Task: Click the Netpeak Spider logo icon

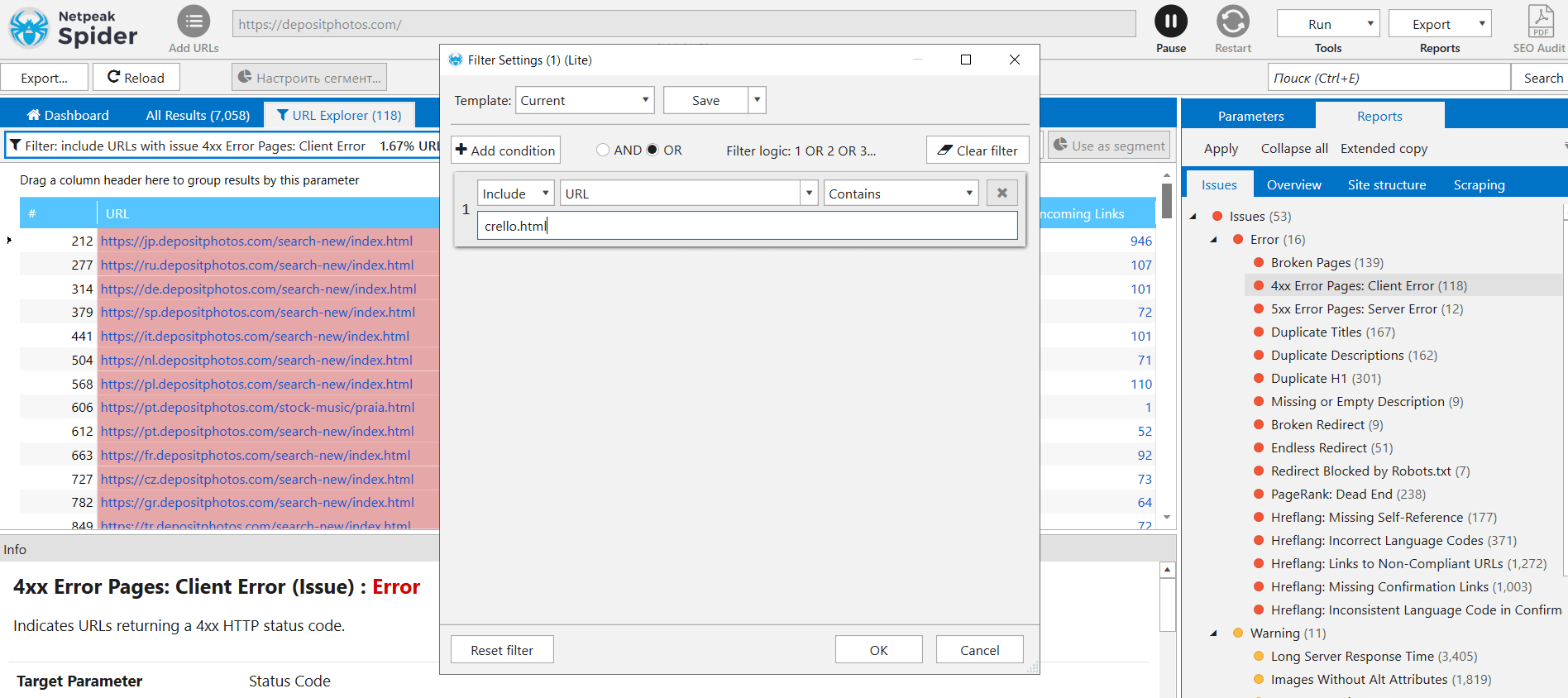Action: [29, 27]
